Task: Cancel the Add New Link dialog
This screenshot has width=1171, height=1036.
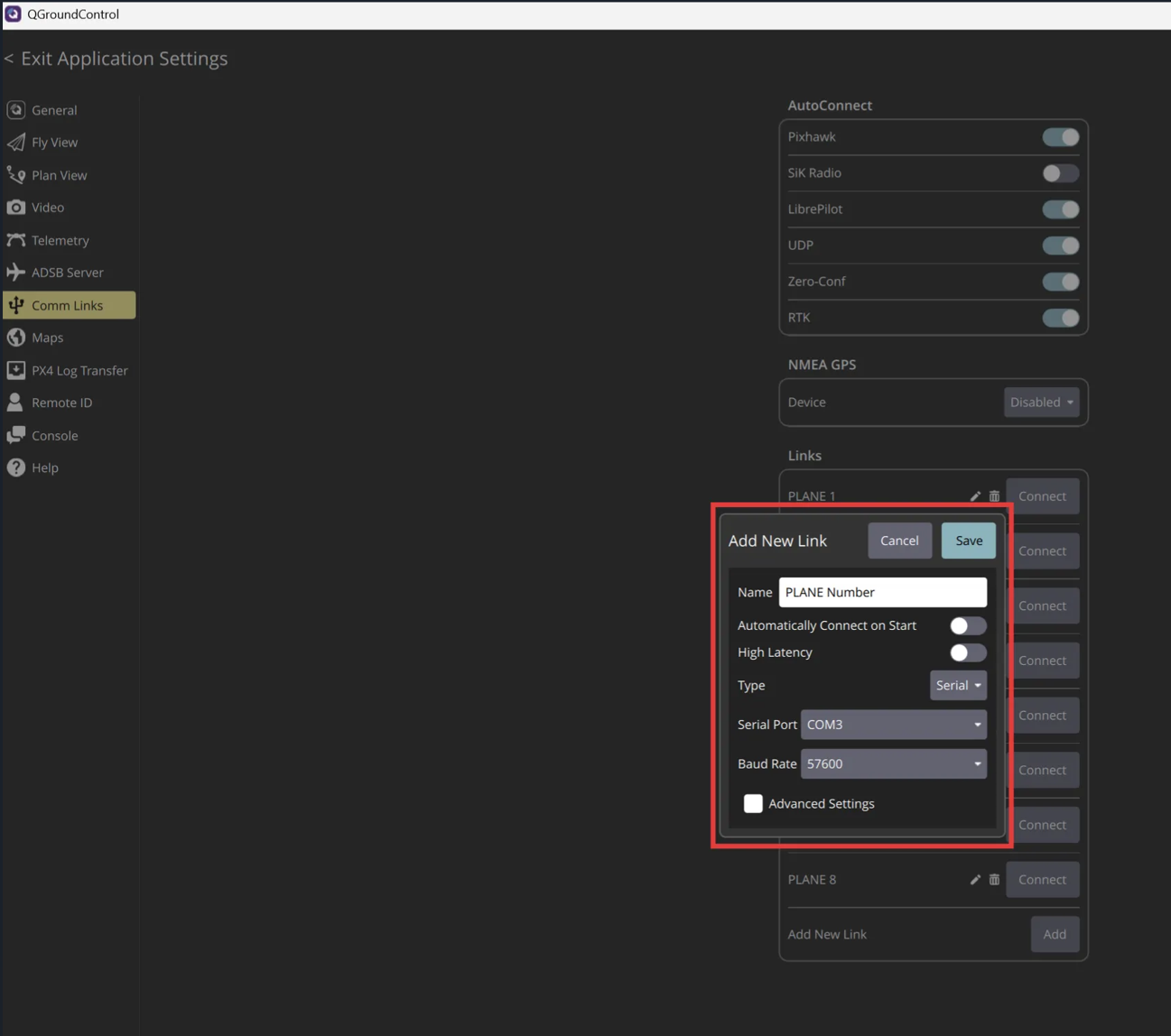Action: [899, 541]
